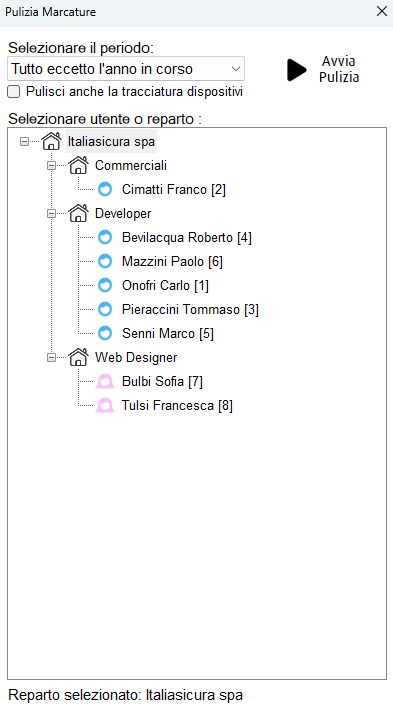The height and width of the screenshot is (704, 393).
Task: Collapse the Italiasicura spa root node
Action: coord(25,141)
